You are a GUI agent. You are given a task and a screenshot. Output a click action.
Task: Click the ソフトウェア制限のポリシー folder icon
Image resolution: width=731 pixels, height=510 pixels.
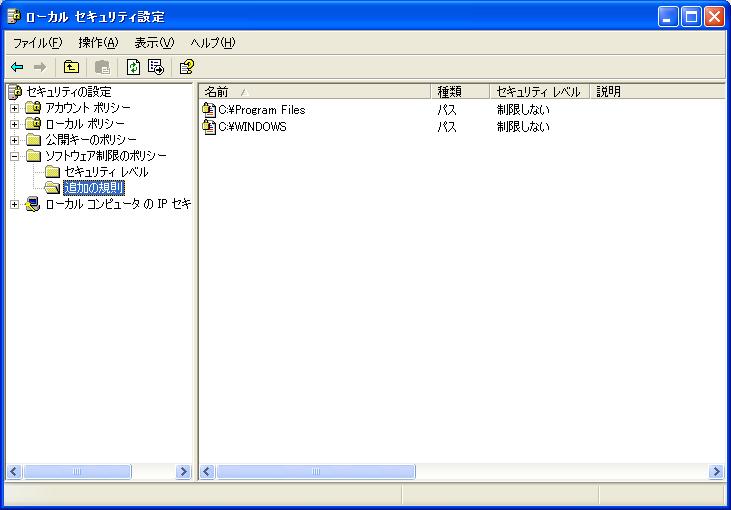tap(34, 156)
